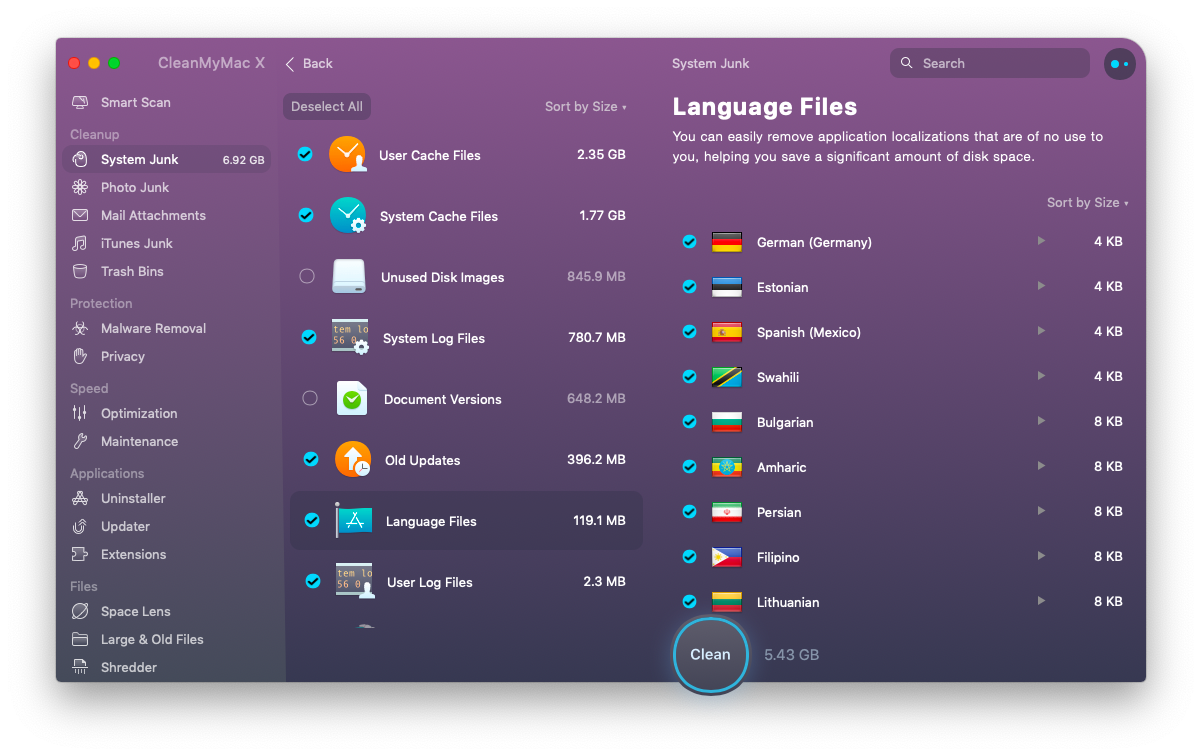This screenshot has height=756, width=1202.
Task: Expand the Lithuanian row arrow
Action: point(1041,601)
